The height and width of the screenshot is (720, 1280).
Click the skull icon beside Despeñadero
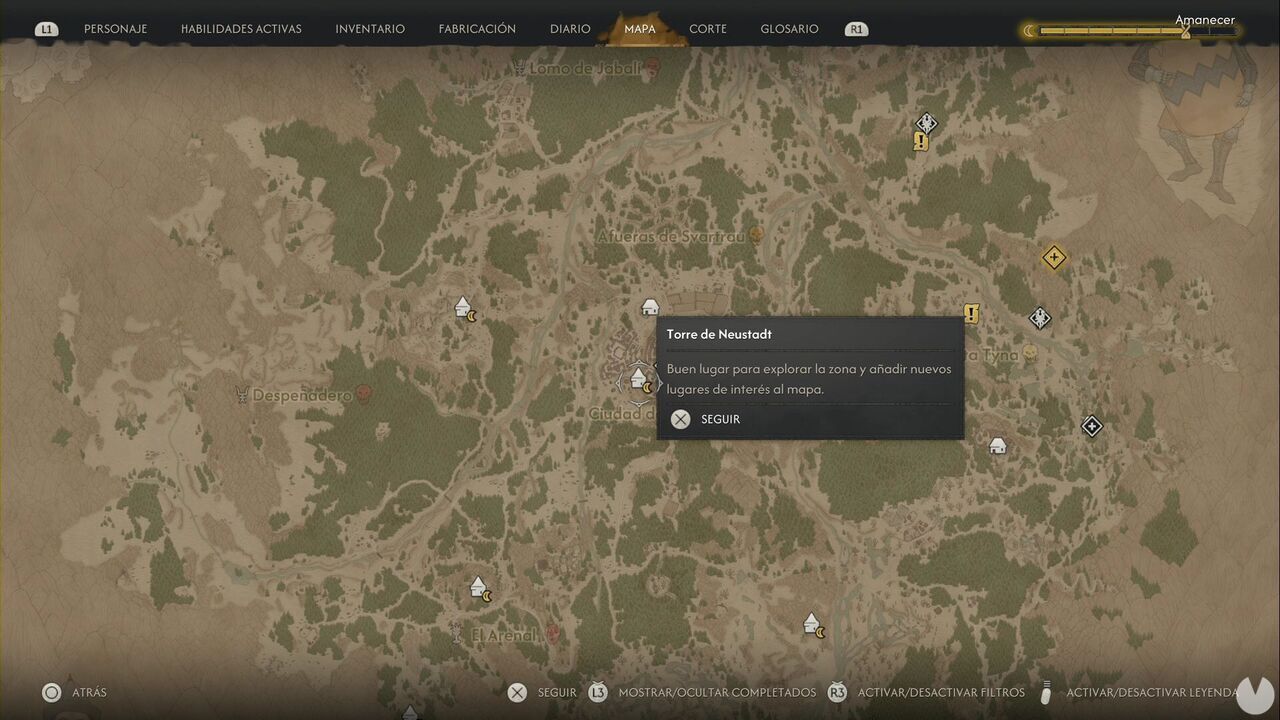364,394
